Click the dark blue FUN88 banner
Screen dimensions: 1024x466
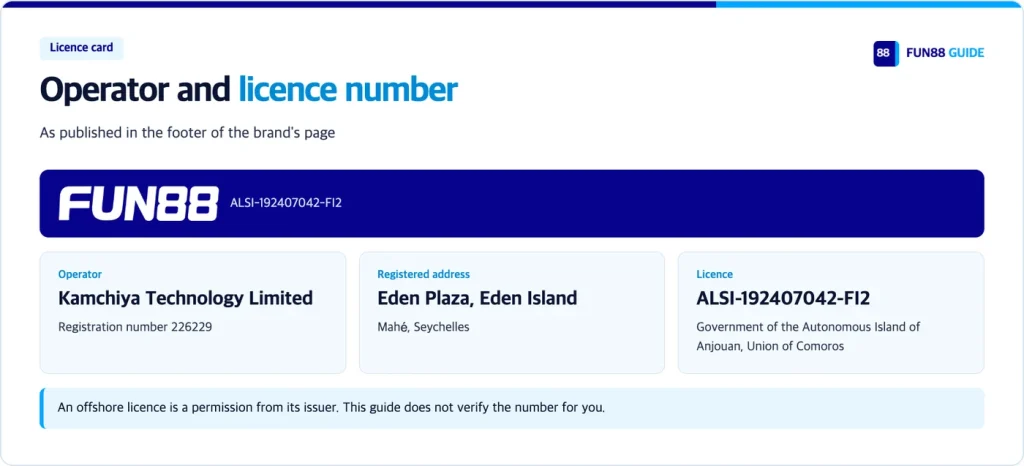point(512,204)
